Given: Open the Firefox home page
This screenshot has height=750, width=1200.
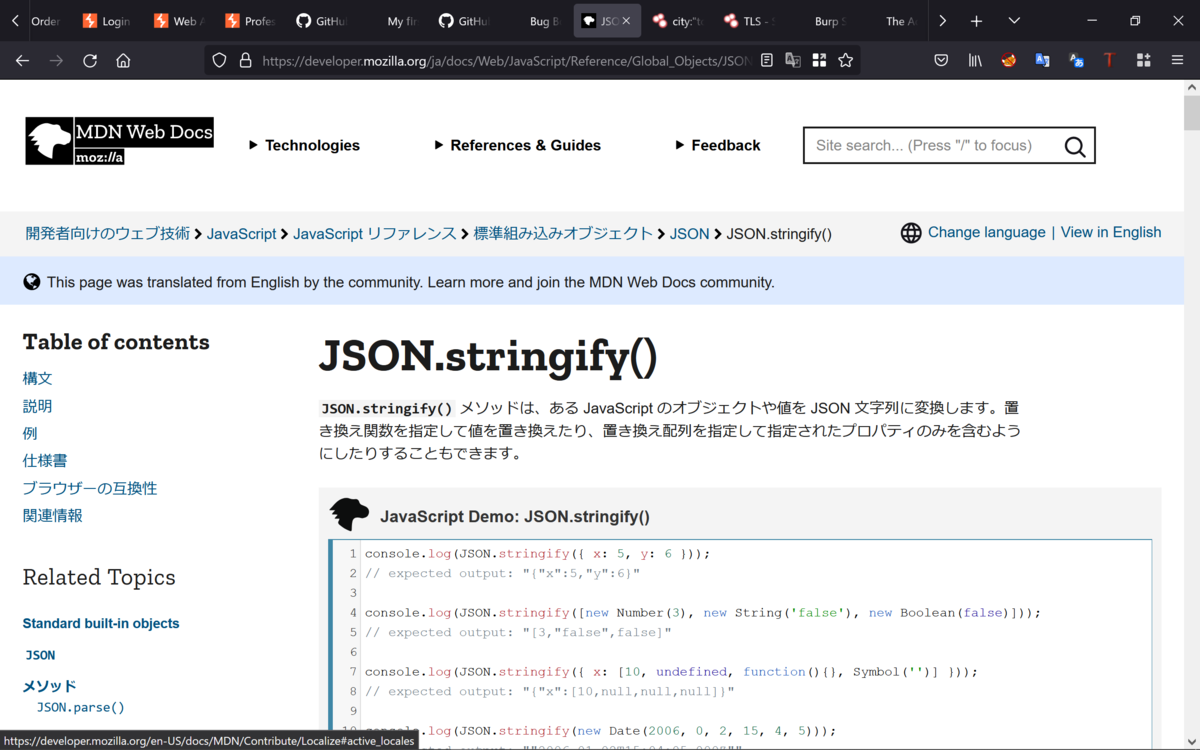Looking at the screenshot, I should [x=123, y=60].
